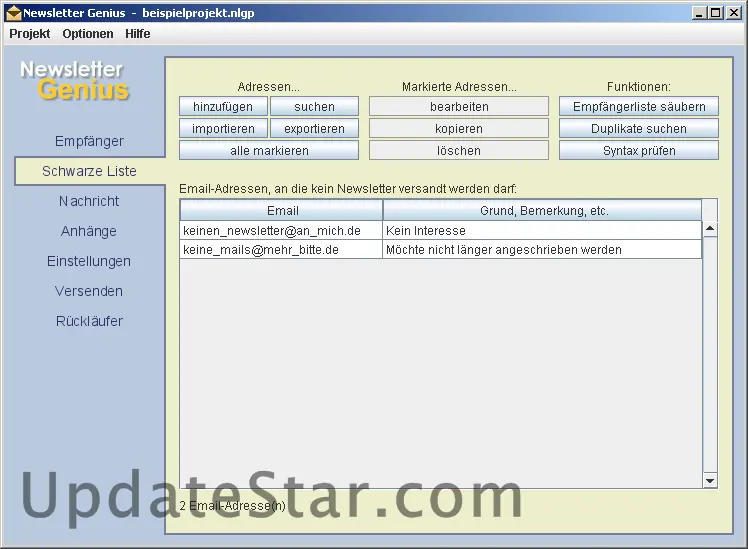The height and width of the screenshot is (549, 748).
Task: Close the Newsletter Genius window
Action: point(733,13)
